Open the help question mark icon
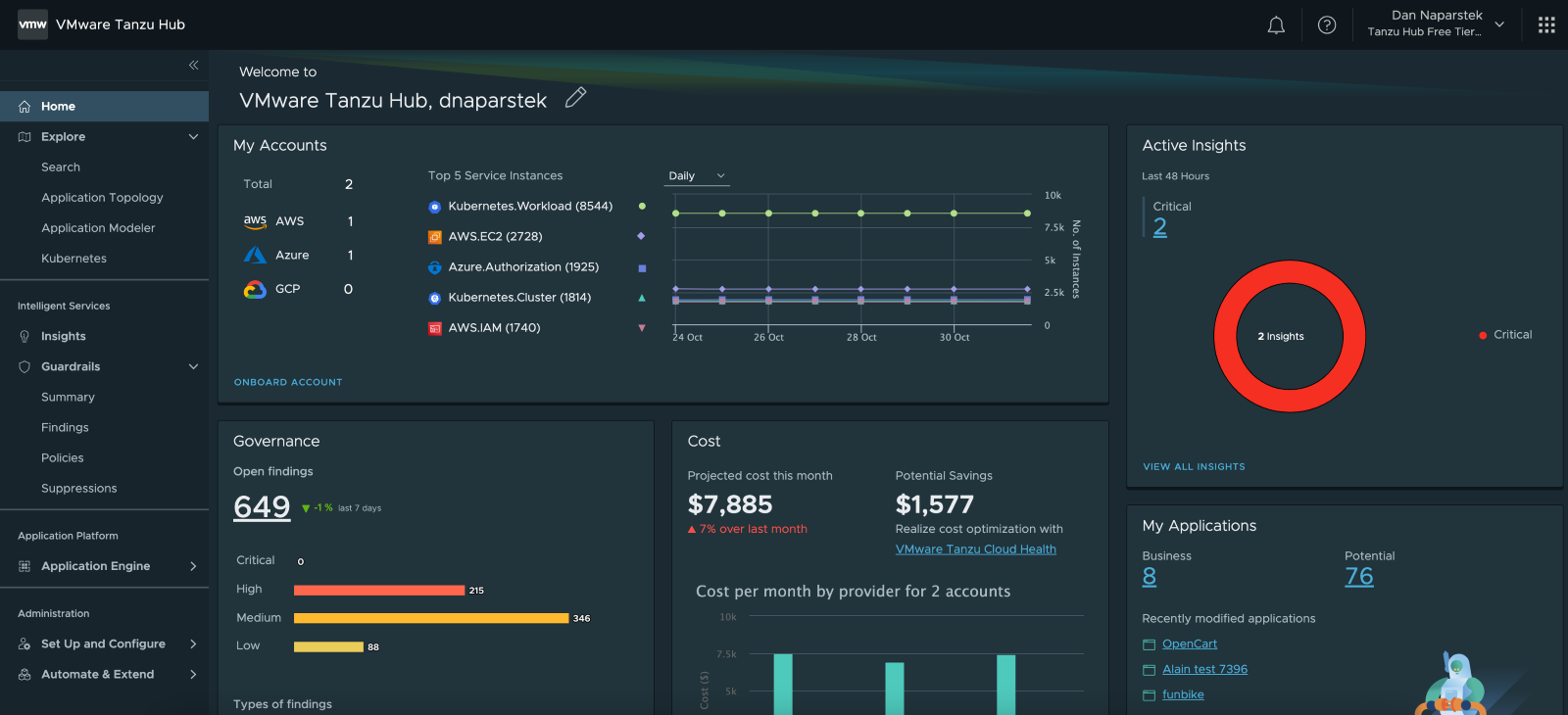 click(1327, 25)
